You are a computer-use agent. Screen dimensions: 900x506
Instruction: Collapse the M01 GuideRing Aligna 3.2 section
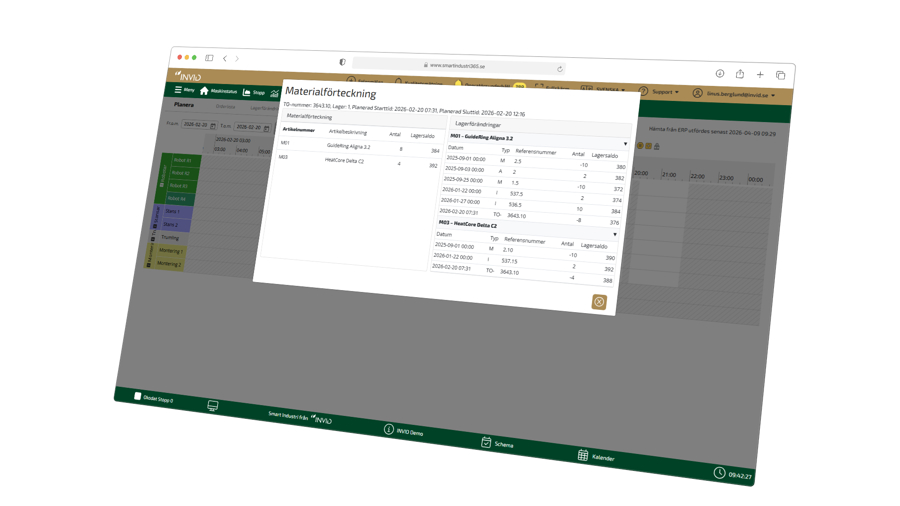click(625, 144)
